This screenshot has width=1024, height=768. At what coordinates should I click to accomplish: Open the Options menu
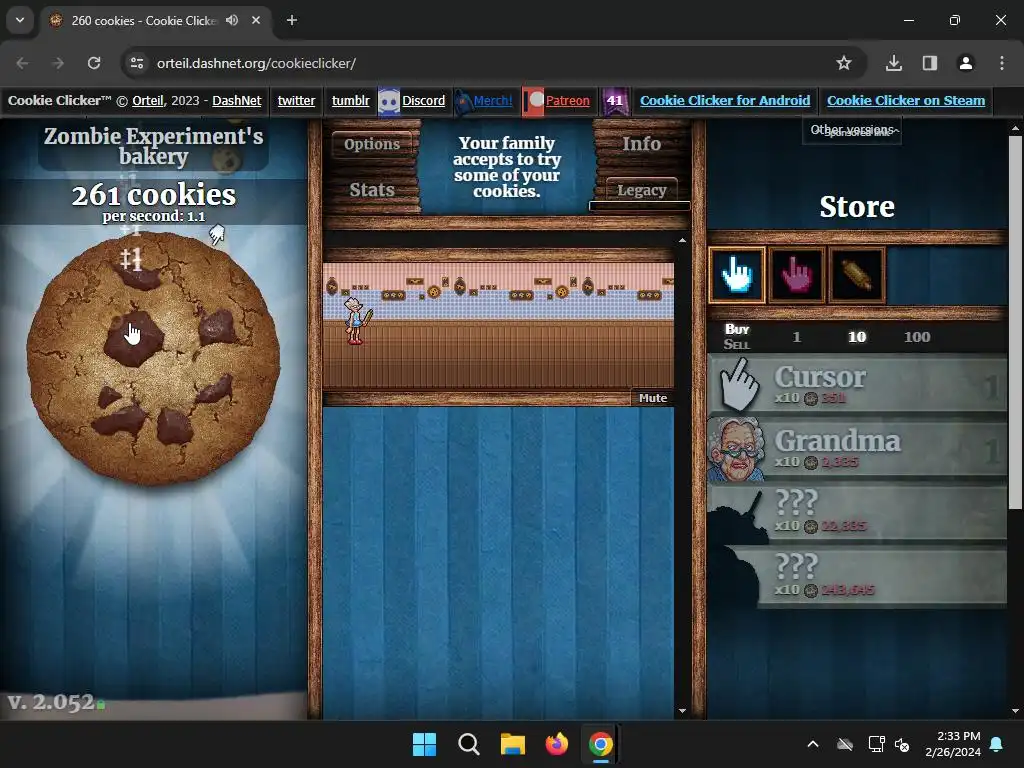pyautogui.click(x=372, y=144)
